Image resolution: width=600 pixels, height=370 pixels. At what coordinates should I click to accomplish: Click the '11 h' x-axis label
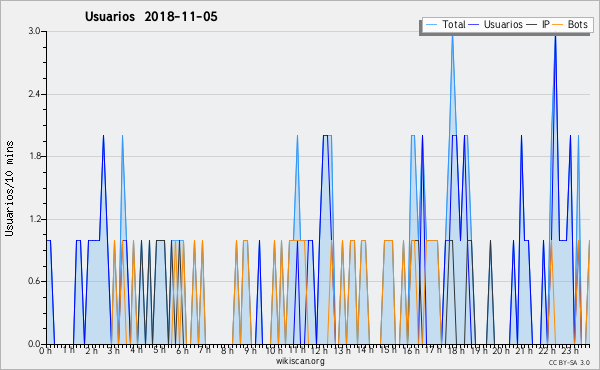(x=297, y=350)
